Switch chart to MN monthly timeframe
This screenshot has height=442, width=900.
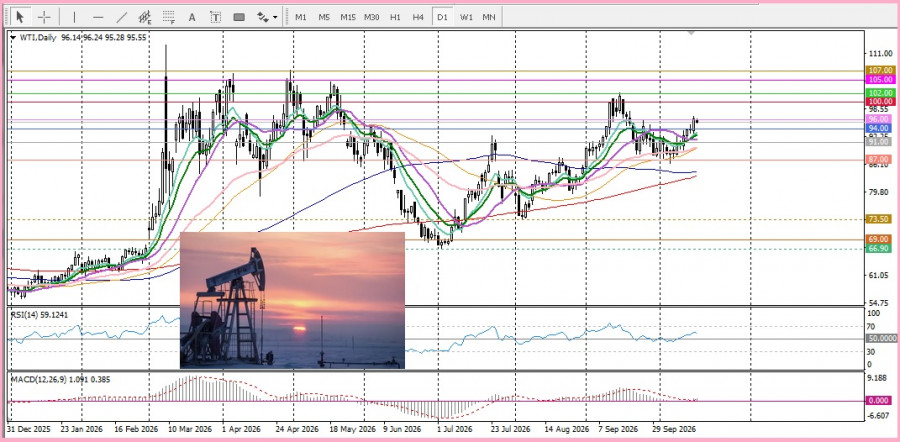click(488, 17)
